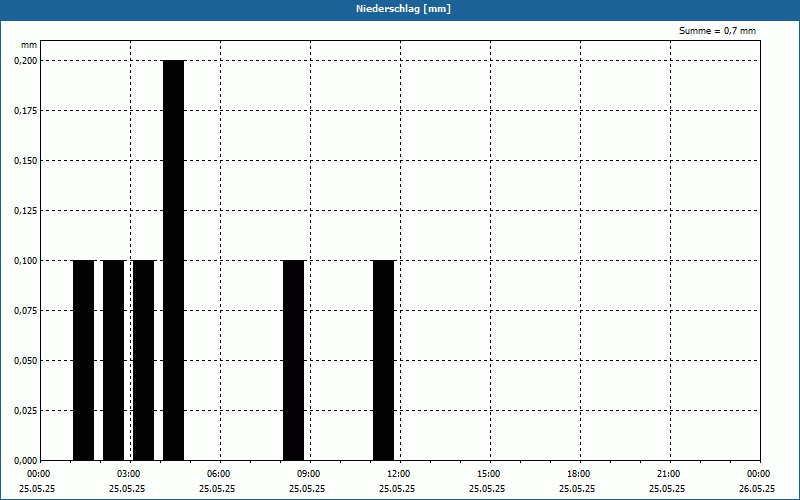
Task: Select the 0,125 y-axis label
Action: (x=26, y=211)
